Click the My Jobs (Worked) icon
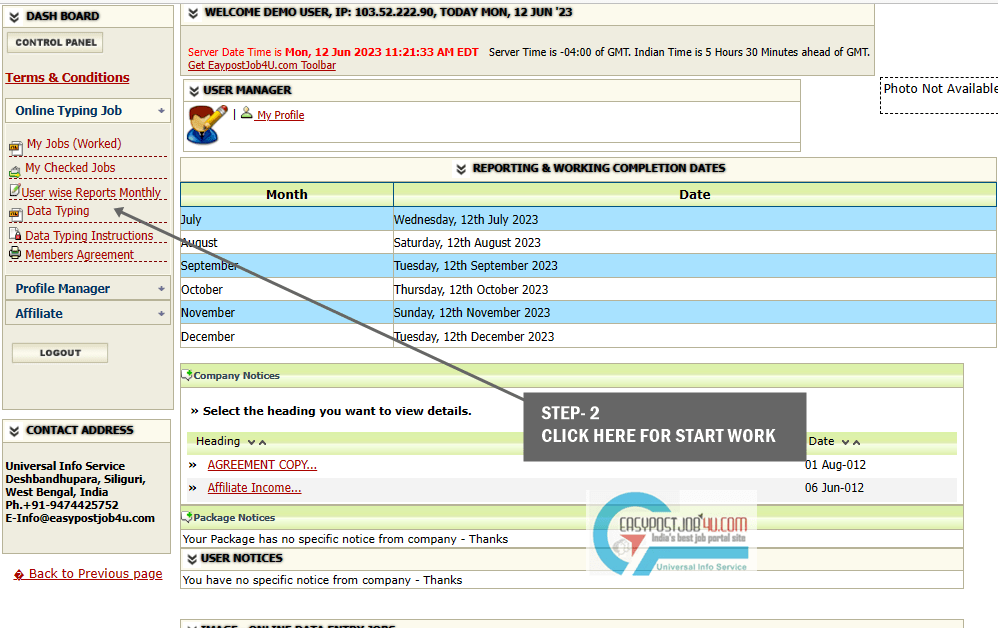 (16, 148)
